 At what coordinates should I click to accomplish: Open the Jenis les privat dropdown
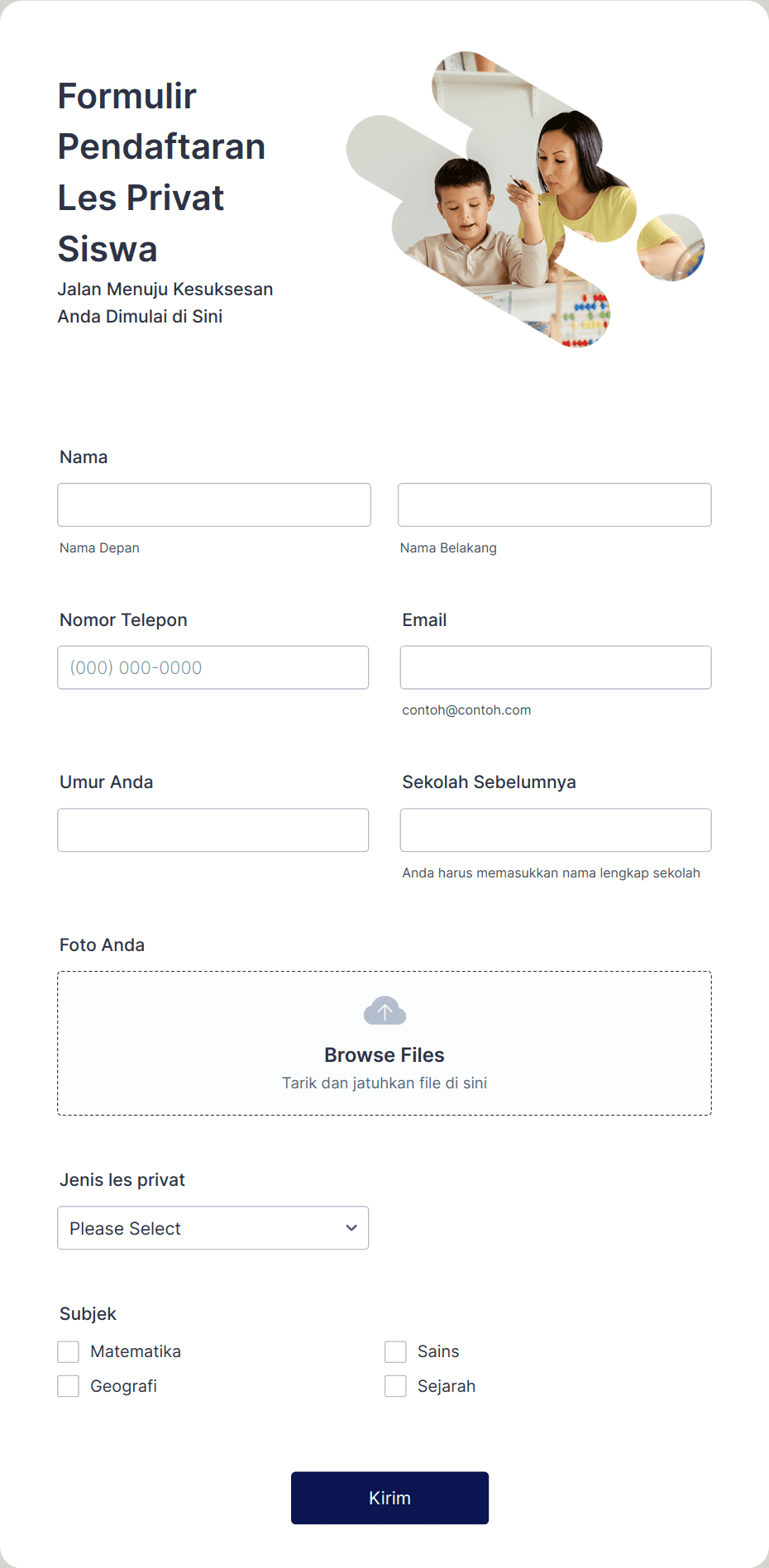(213, 1228)
